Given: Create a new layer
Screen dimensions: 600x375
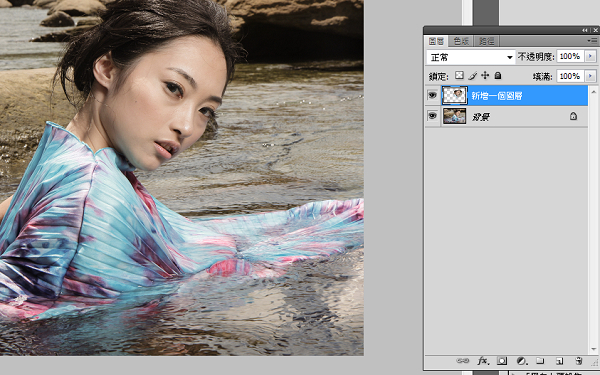Looking at the screenshot, I should 559,360.
